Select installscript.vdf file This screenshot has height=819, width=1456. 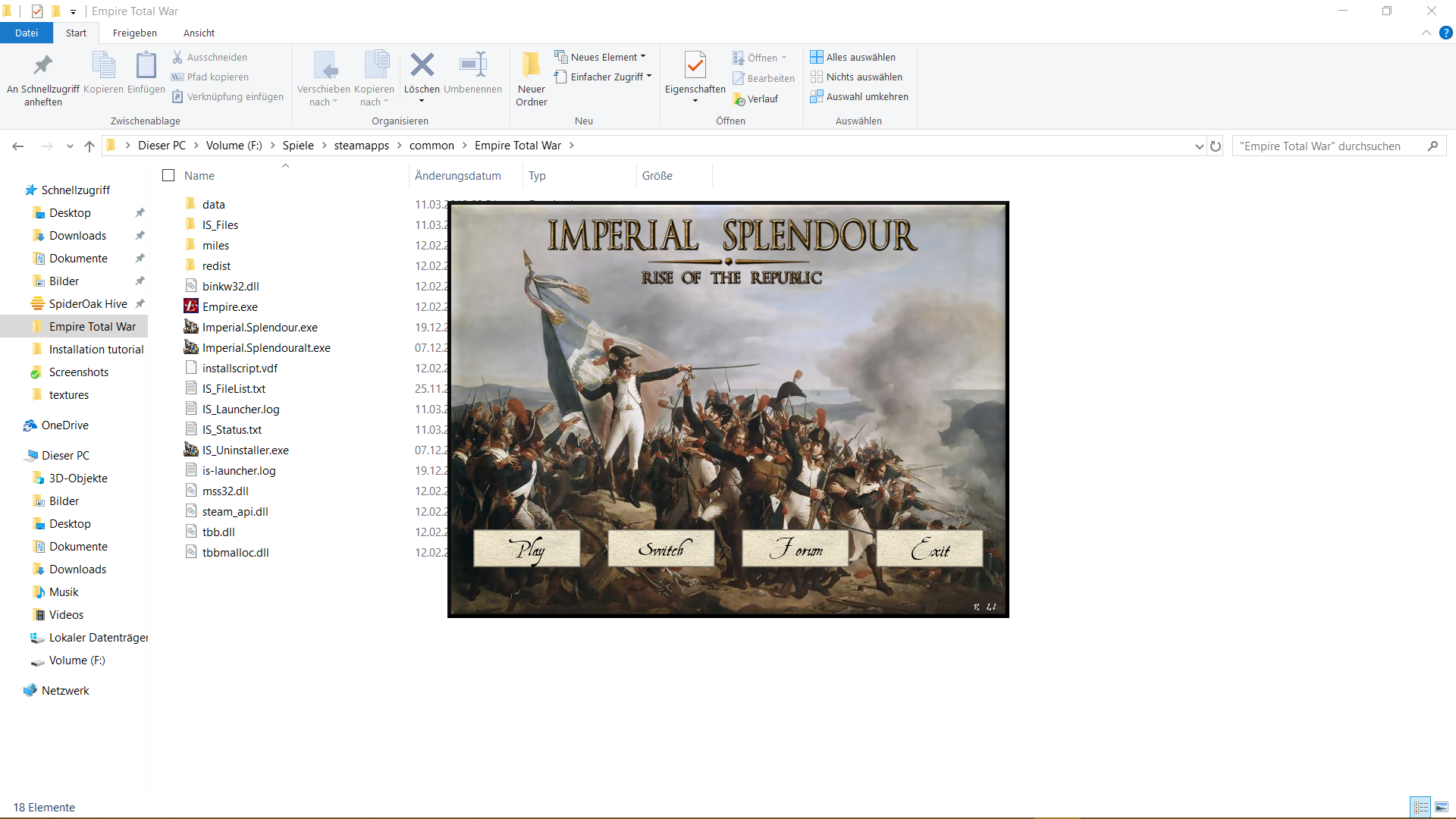point(240,368)
